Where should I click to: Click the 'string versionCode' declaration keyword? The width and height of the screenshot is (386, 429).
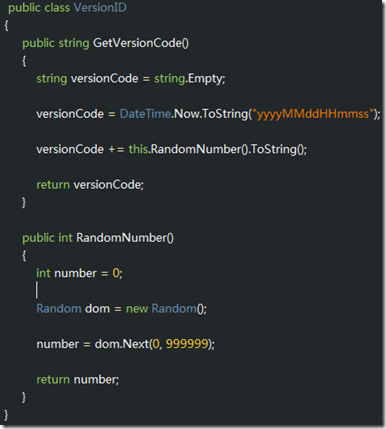point(52,79)
